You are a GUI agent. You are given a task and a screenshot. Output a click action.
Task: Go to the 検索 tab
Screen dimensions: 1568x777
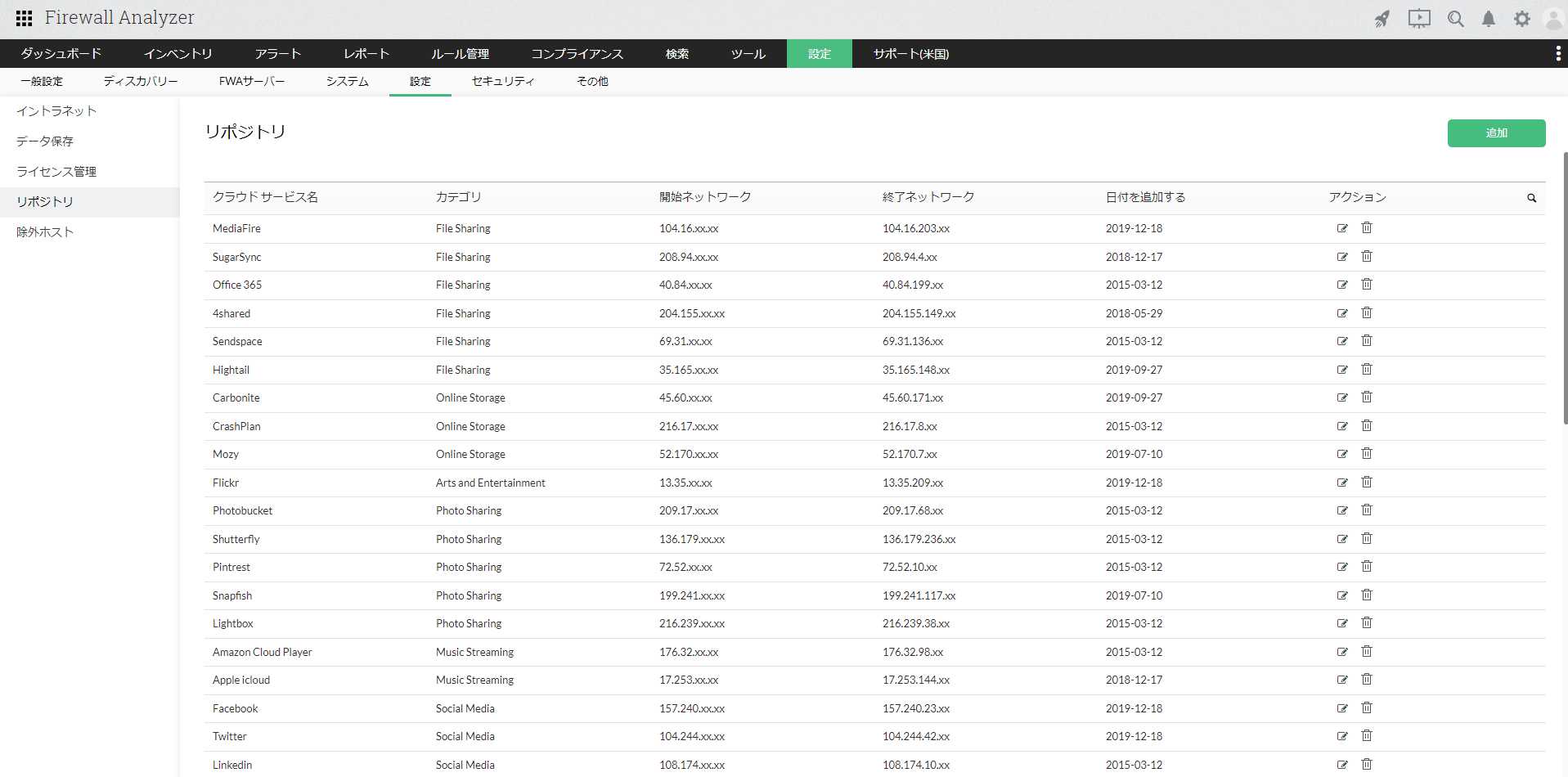coord(677,54)
